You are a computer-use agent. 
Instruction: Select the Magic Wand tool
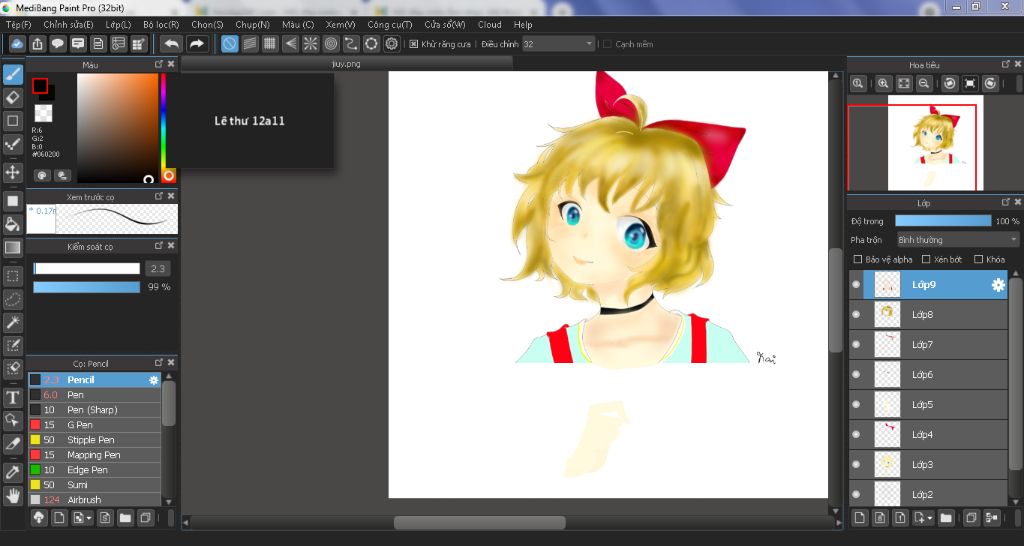tap(12, 323)
